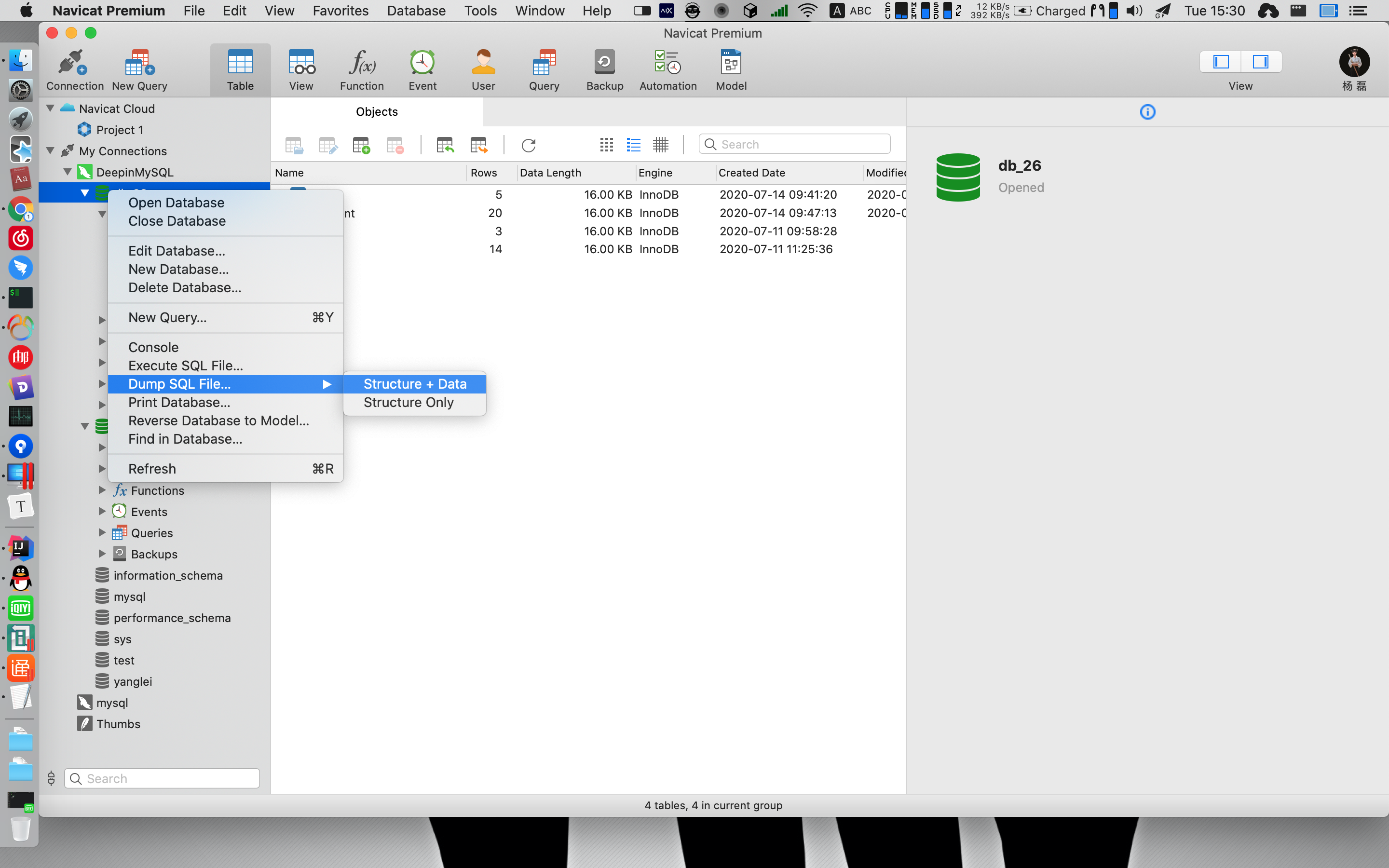Collapse the selected db_26 database
This screenshot has height=868, width=1389.
[85, 193]
